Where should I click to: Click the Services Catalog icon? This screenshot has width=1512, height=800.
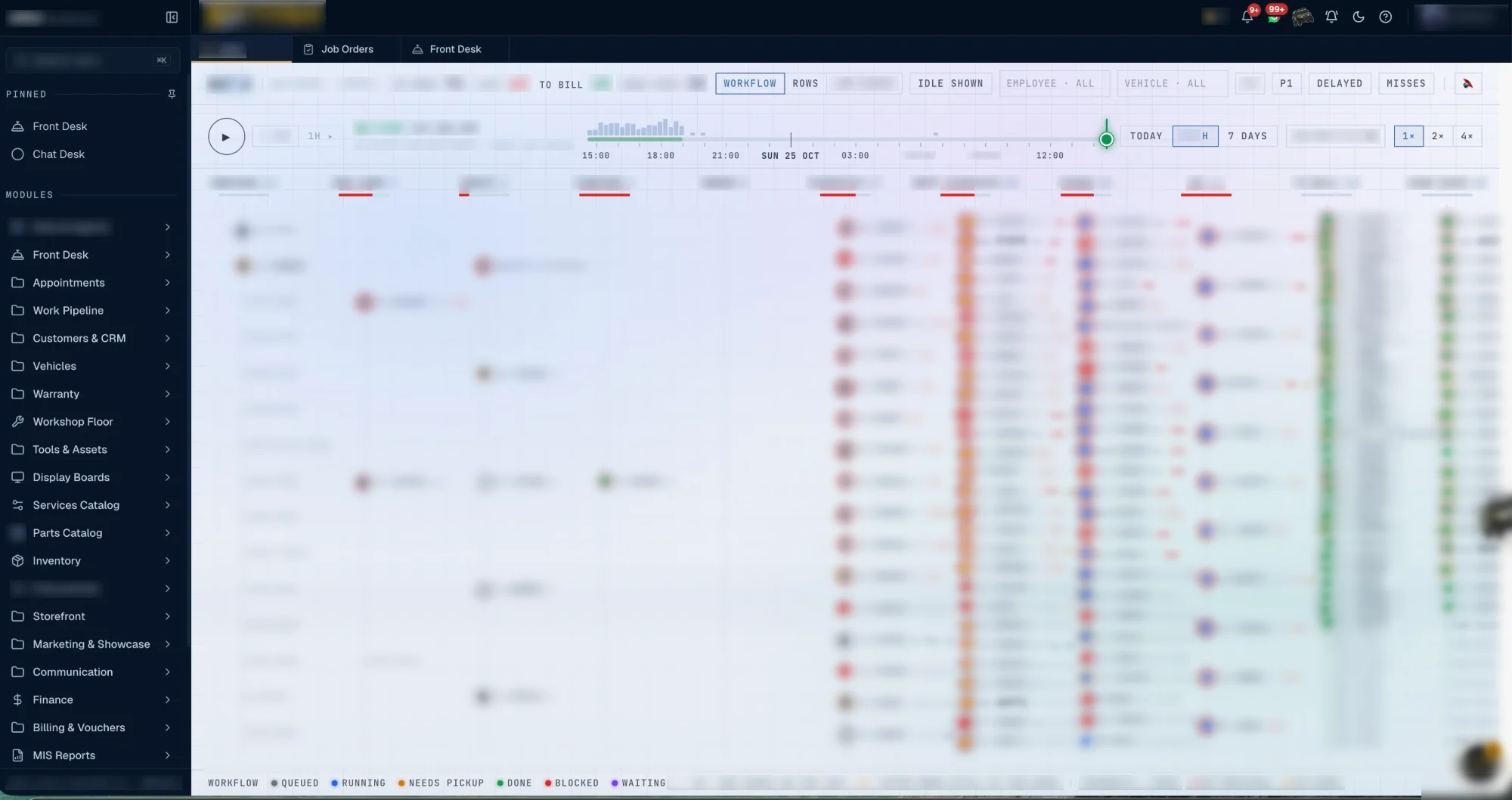(x=18, y=505)
